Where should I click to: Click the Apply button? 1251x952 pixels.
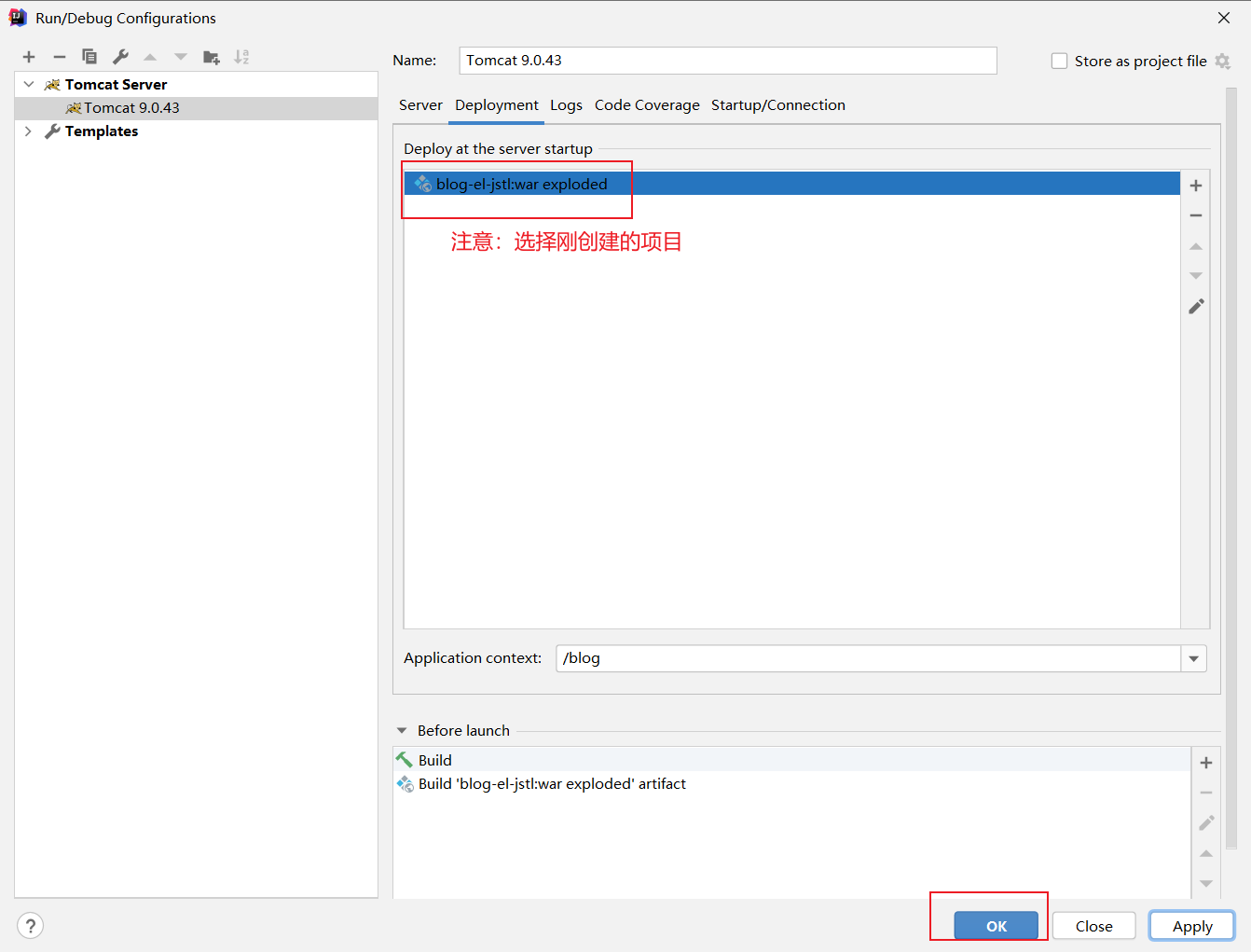pos(1192,926)
